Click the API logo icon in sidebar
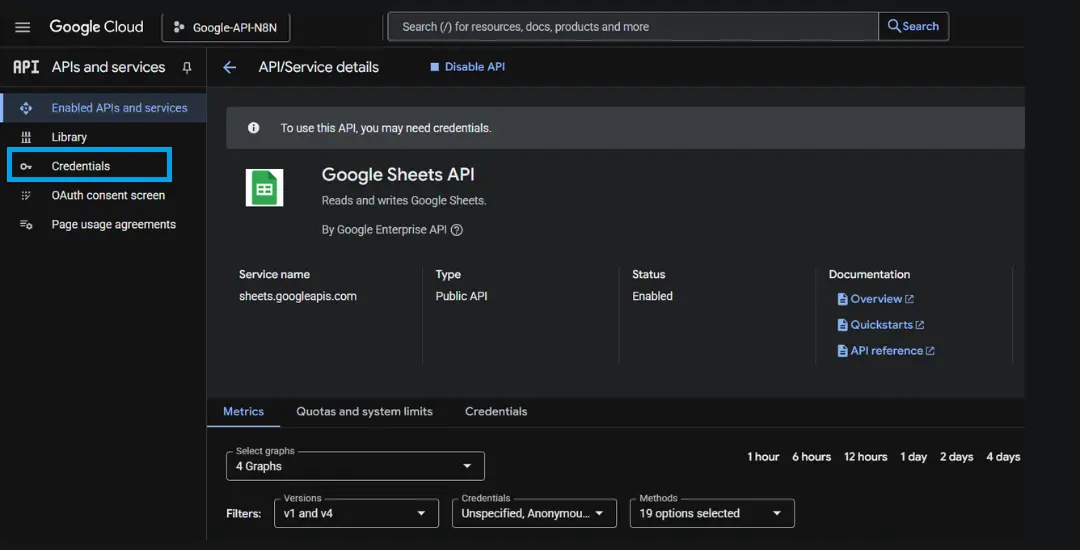 [x=26, y=67]
